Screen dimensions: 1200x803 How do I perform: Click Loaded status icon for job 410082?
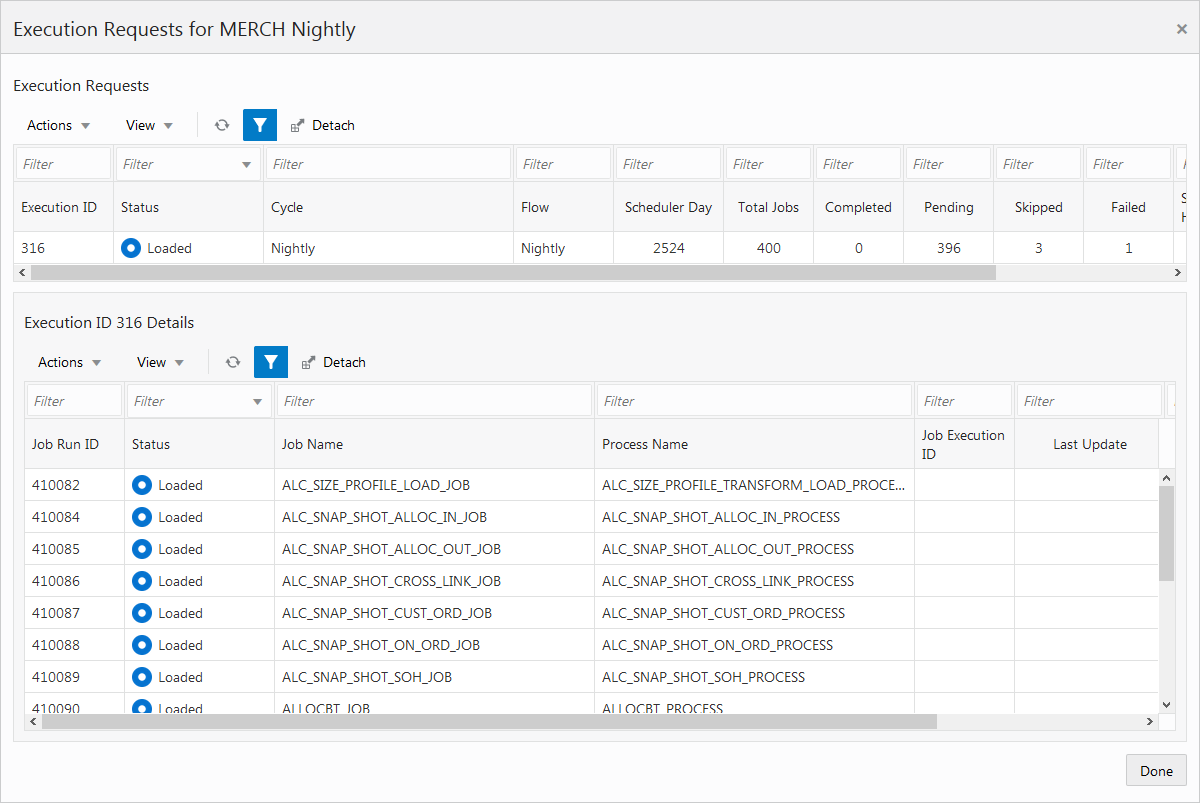click(142, 485)
